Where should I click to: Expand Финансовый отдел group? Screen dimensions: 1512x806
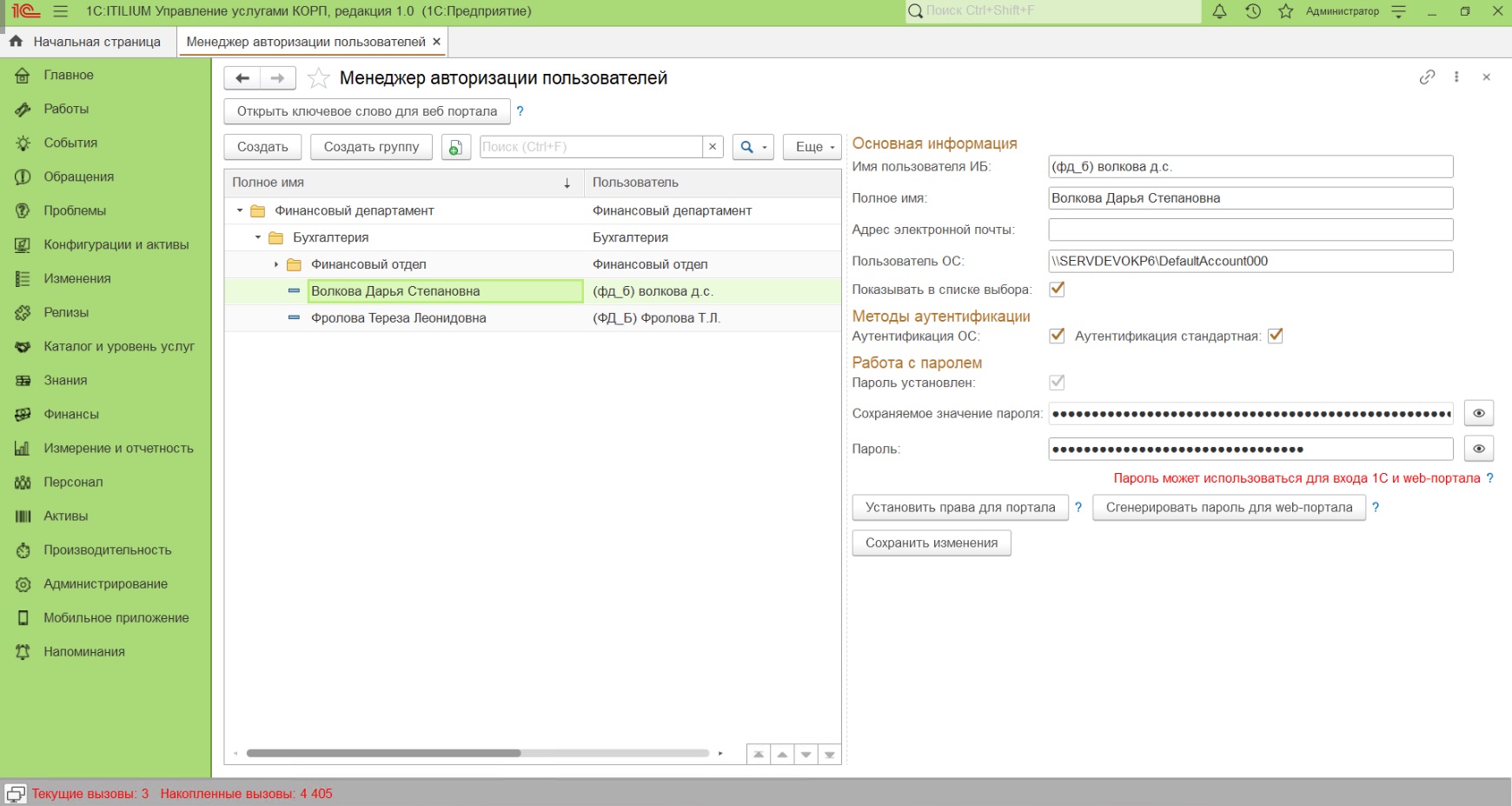tap(276, 264)
